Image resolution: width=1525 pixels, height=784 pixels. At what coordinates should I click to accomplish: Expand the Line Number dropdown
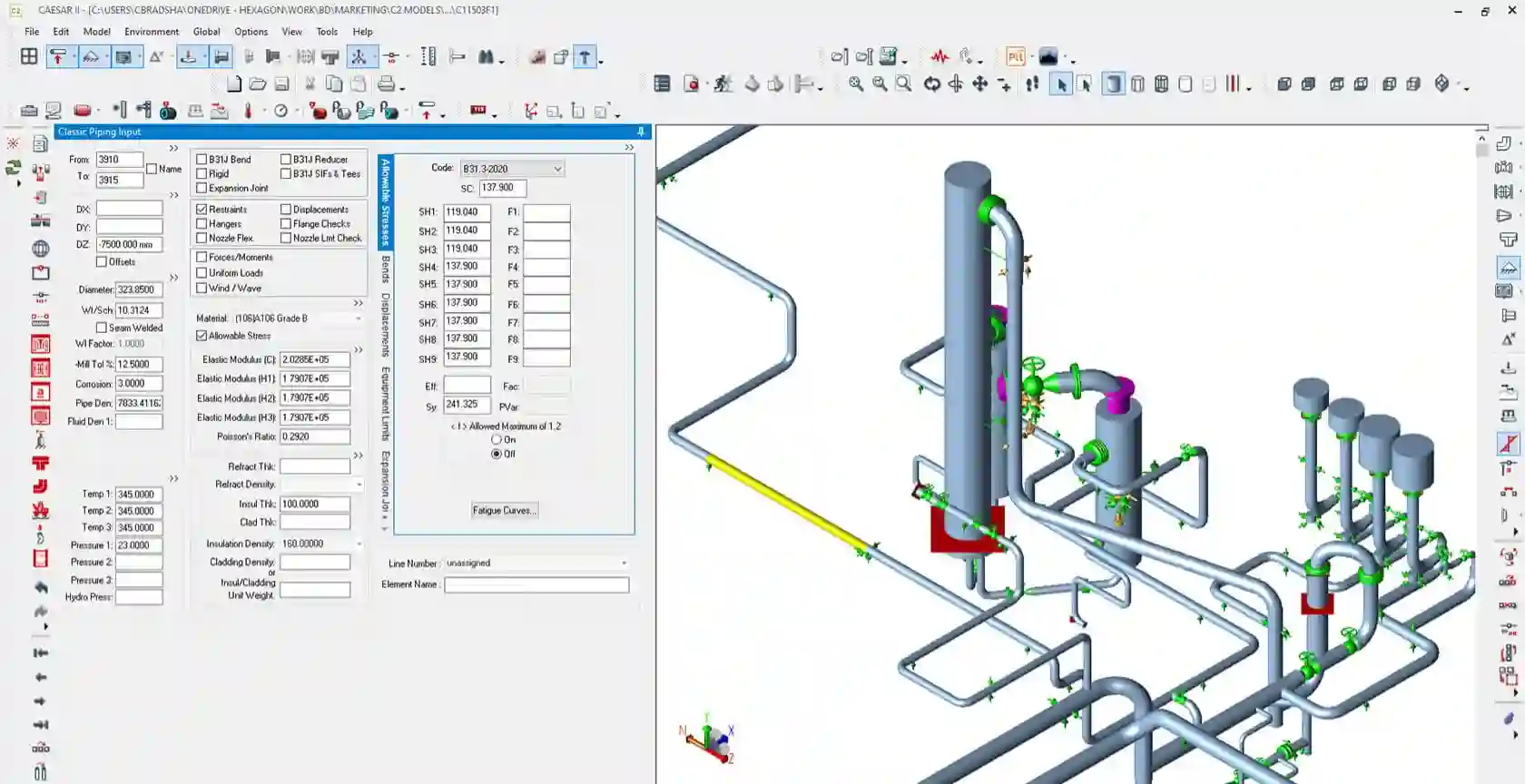(x=624, y=563)
